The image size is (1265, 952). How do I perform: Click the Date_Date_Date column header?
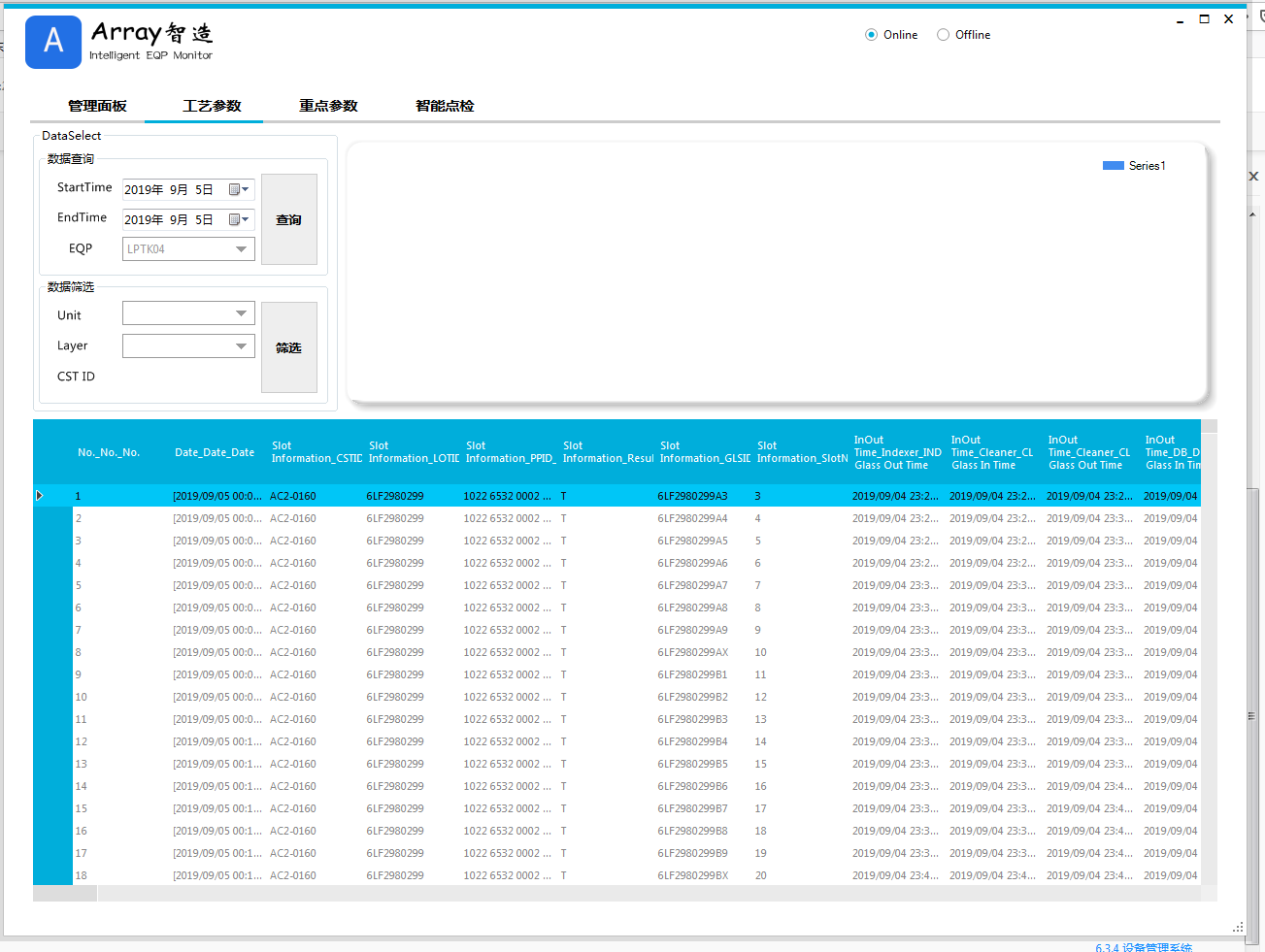(x=215, y=452)
